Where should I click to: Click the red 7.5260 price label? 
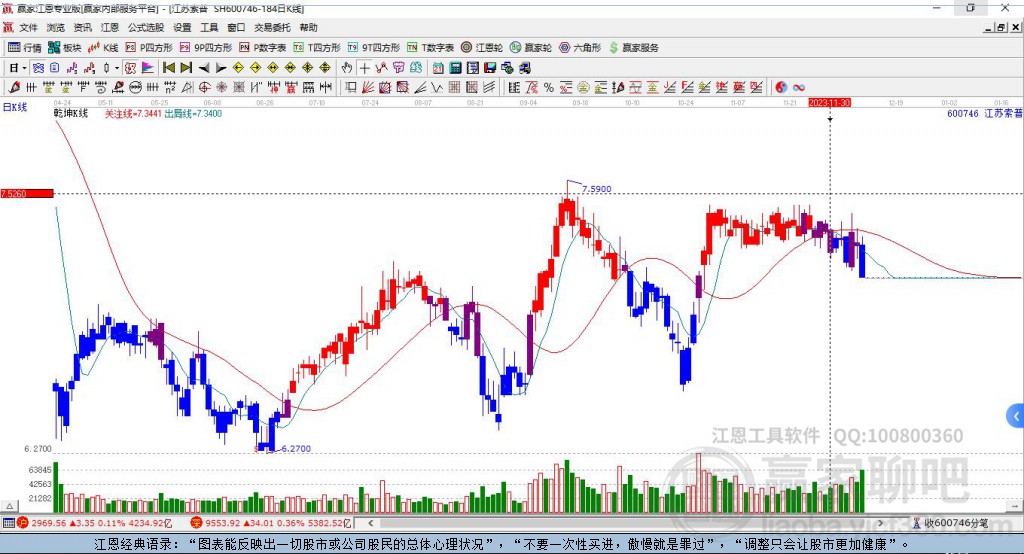coord(27,193)
